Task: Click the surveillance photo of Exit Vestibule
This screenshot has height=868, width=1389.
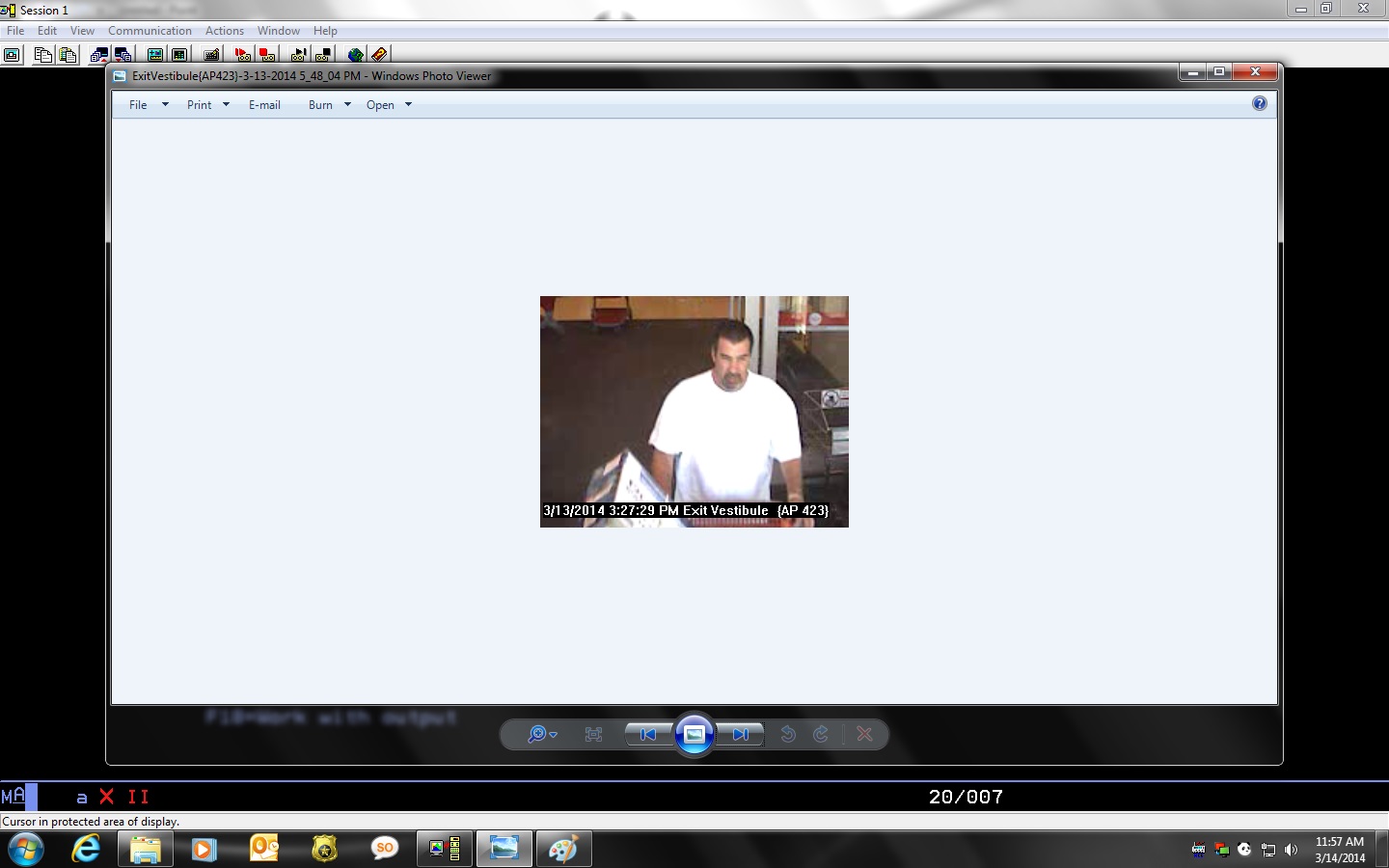Action: click(694, 412)
